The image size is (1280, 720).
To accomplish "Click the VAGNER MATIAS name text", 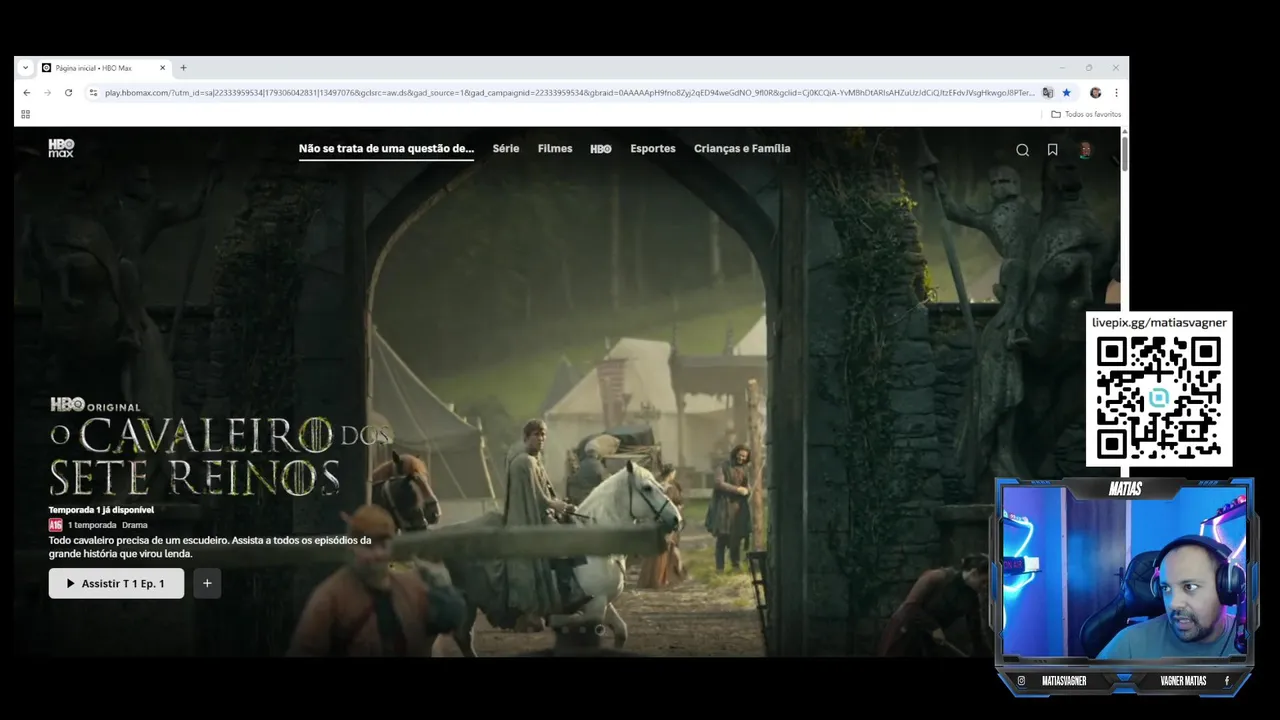I will [1183, 681].
